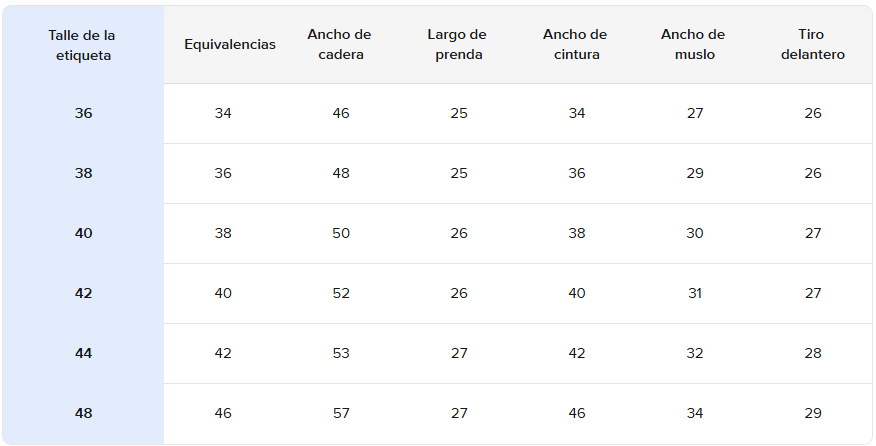Click the "Ancho de cintura" column header
Screen dimensions: 876x446
click(x=576, y=45)
